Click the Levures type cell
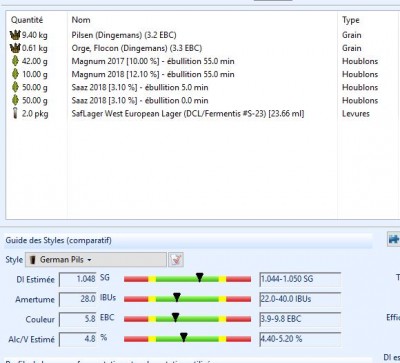The width and height of the screenshot is (400, 363). tap(356, 114)
